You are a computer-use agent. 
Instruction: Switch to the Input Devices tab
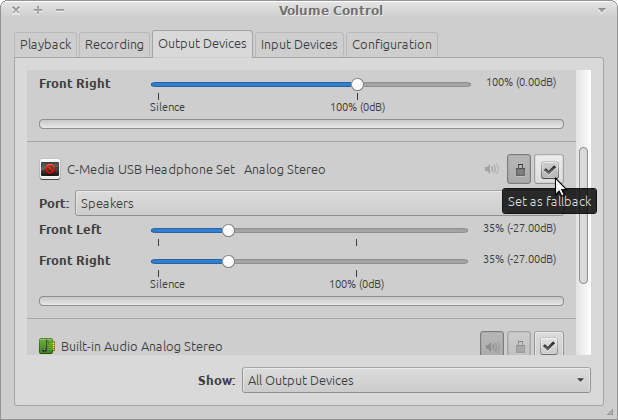(299, 45)
